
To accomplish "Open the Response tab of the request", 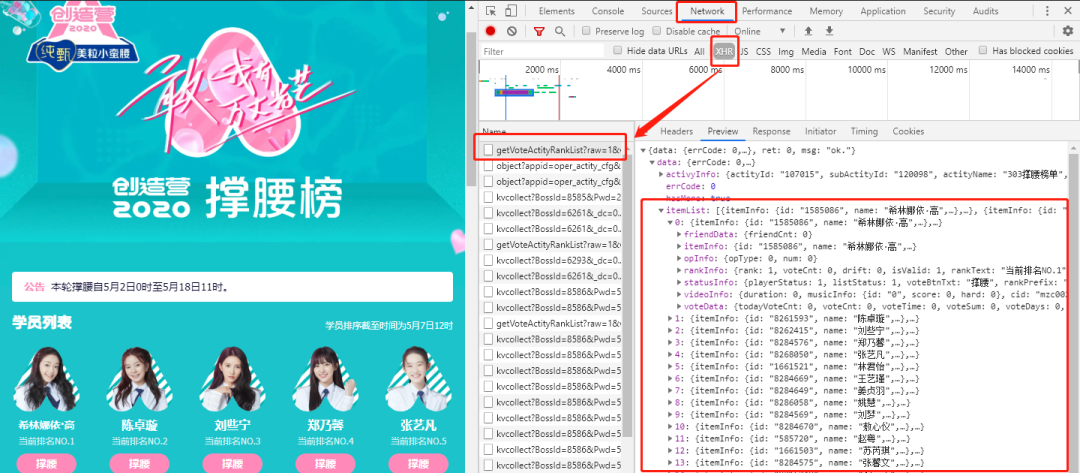I will coord(771,132).
